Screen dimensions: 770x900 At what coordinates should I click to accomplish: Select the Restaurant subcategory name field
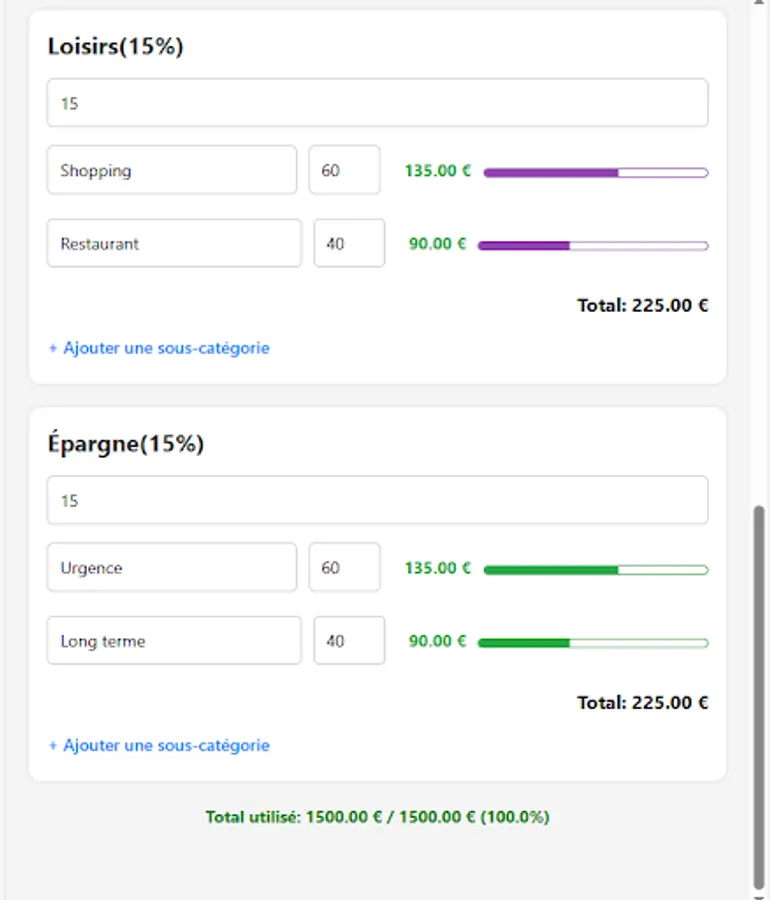pos(174,243)
